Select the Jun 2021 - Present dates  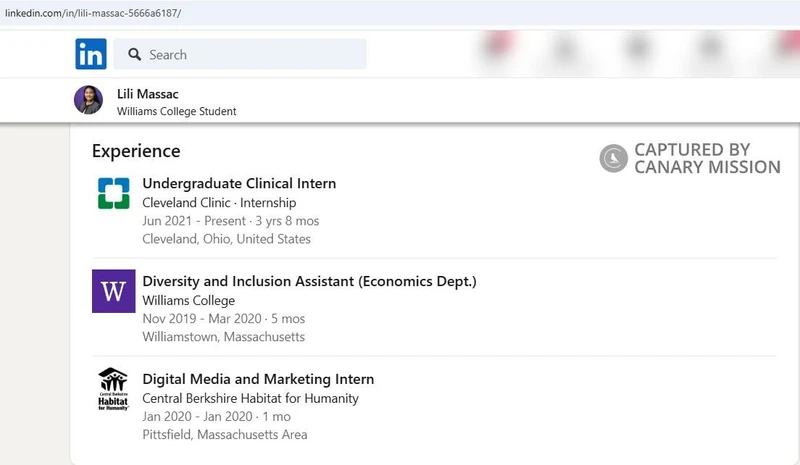click(x=231, y=221)
